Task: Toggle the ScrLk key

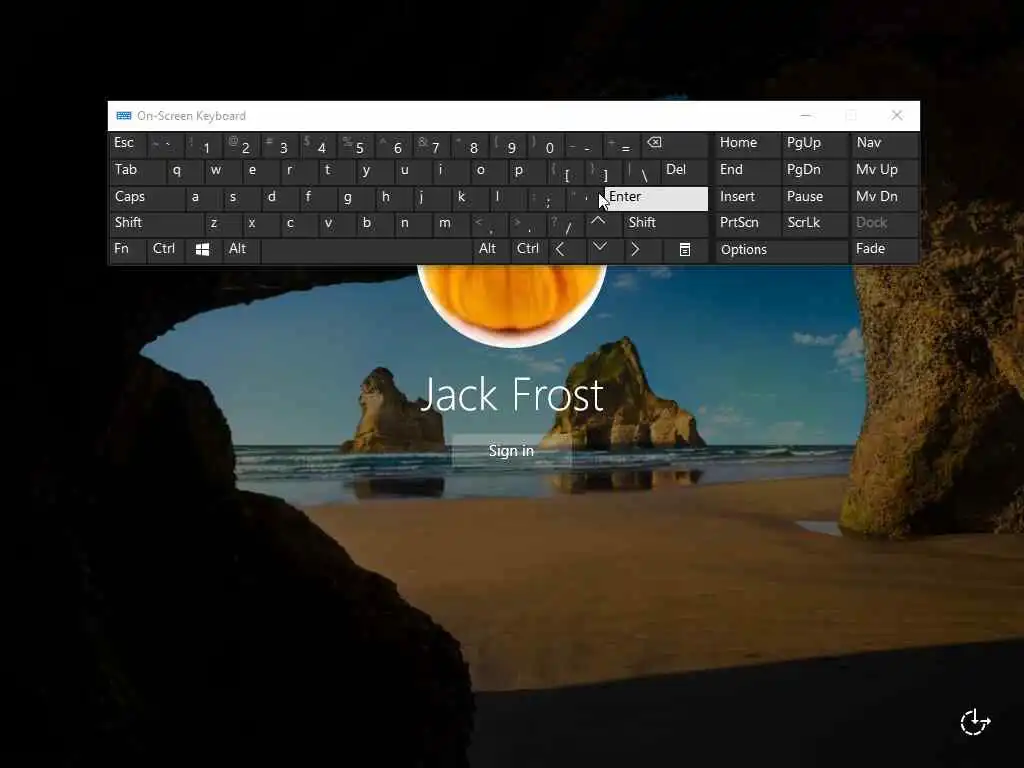Action: click(x=815, y=224)
